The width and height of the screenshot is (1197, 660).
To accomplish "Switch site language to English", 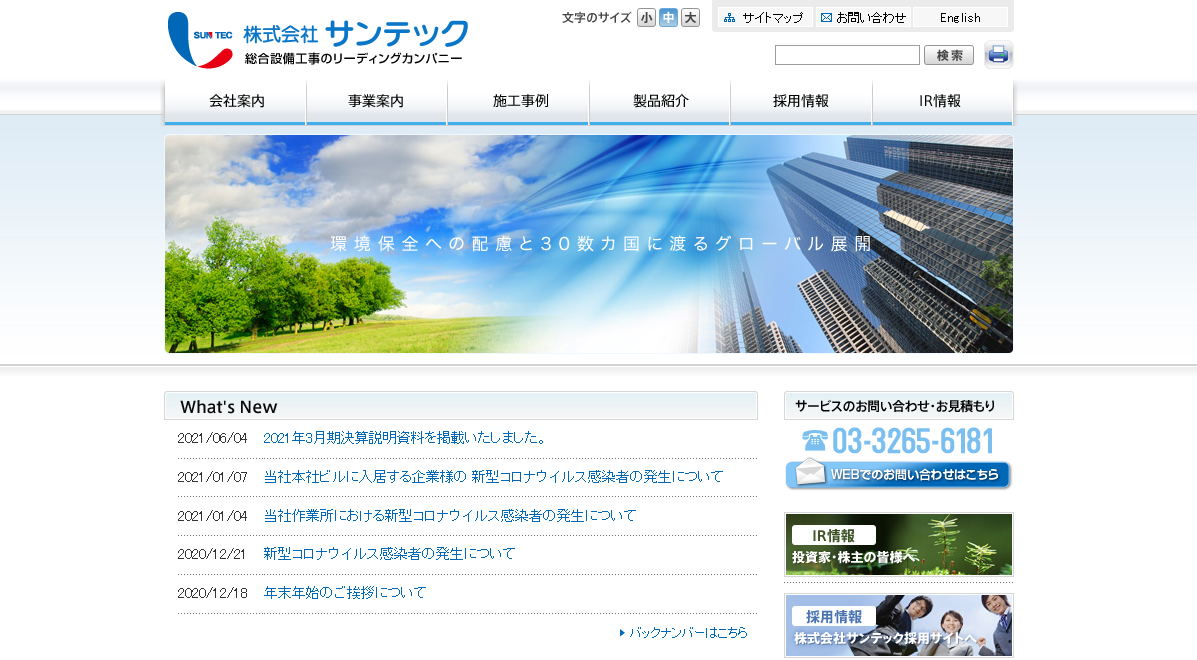I will 959,17.
